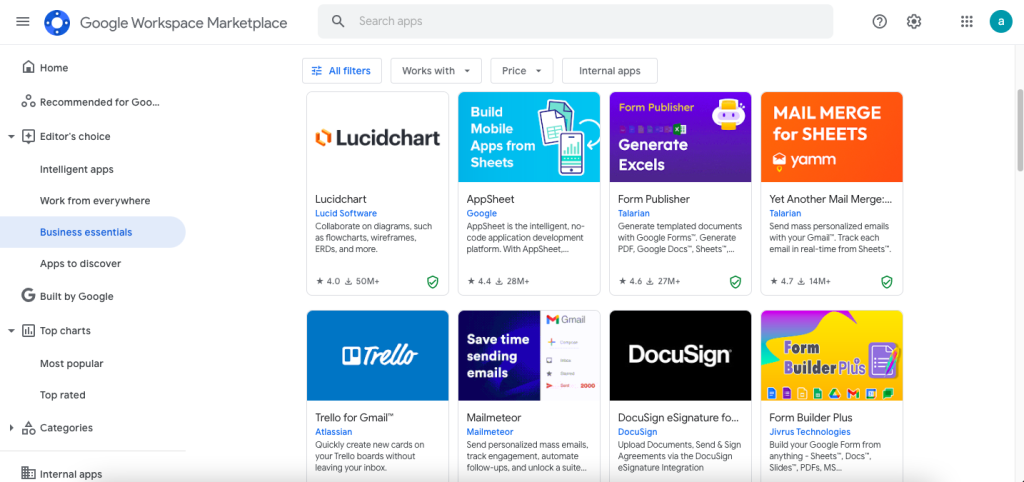Click the 'DocuSign eSignature fo...' title
Screen dimensions: 1024x482
(678, 417)
